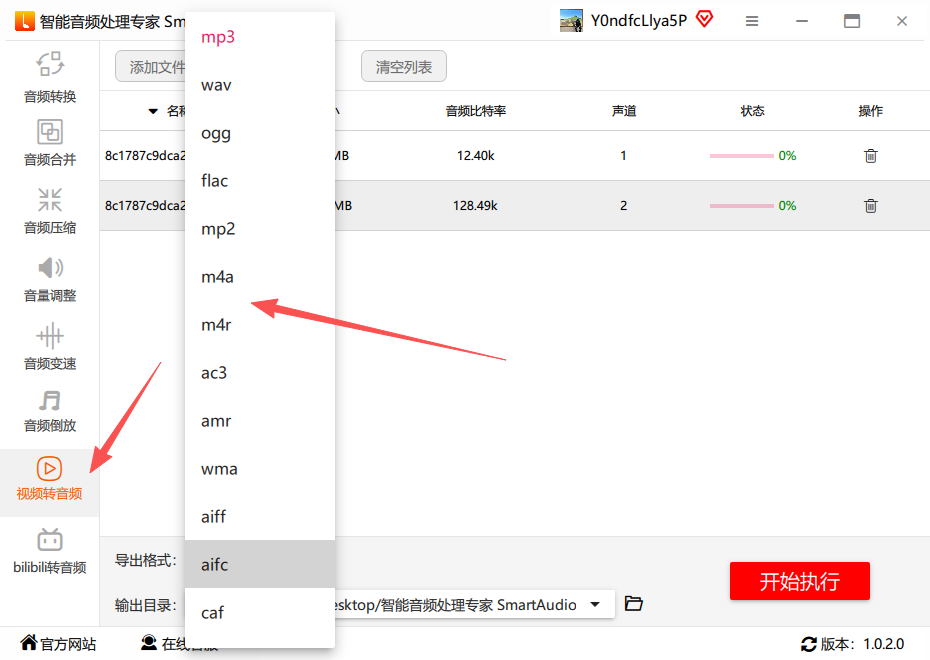930x660 pixels.
Task: Choose m4a from the format list
Action: 217,277
